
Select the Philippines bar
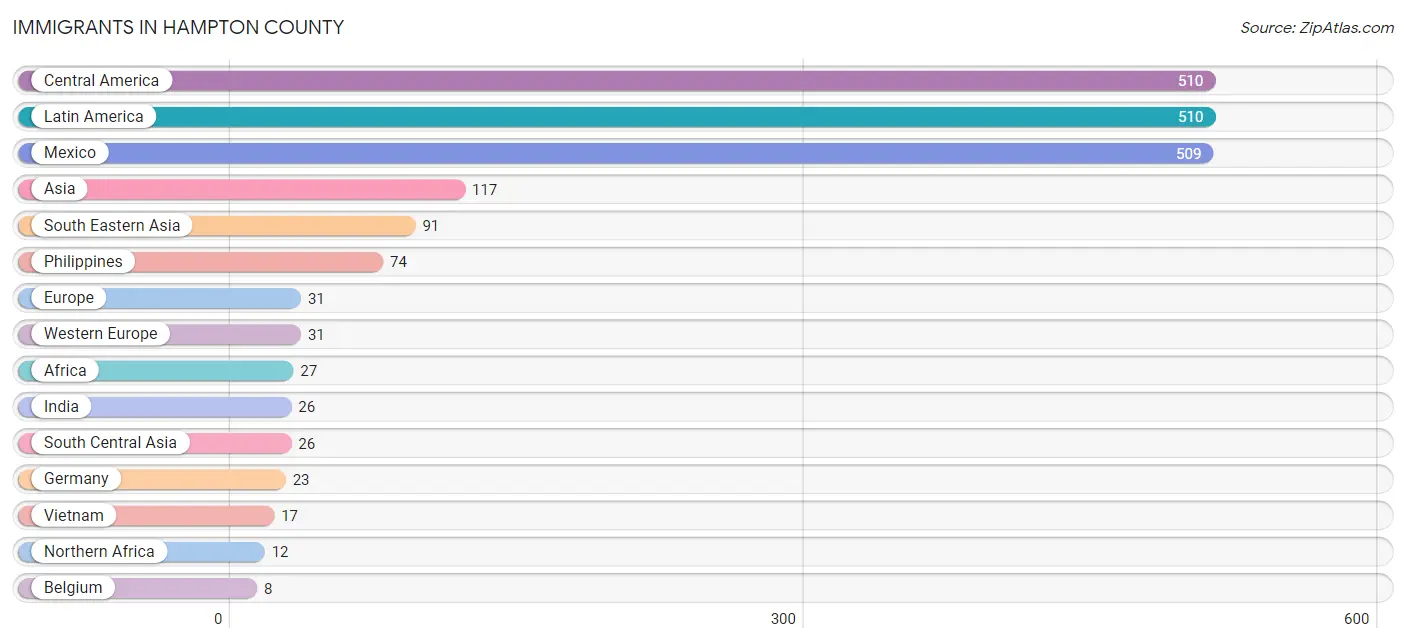coord(200,262)
